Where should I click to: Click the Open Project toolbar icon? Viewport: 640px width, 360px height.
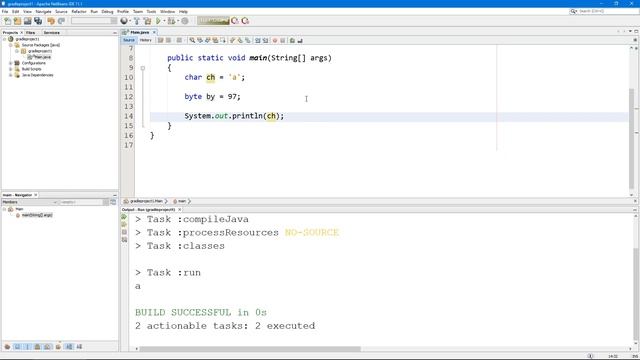[x=27, y=21]
